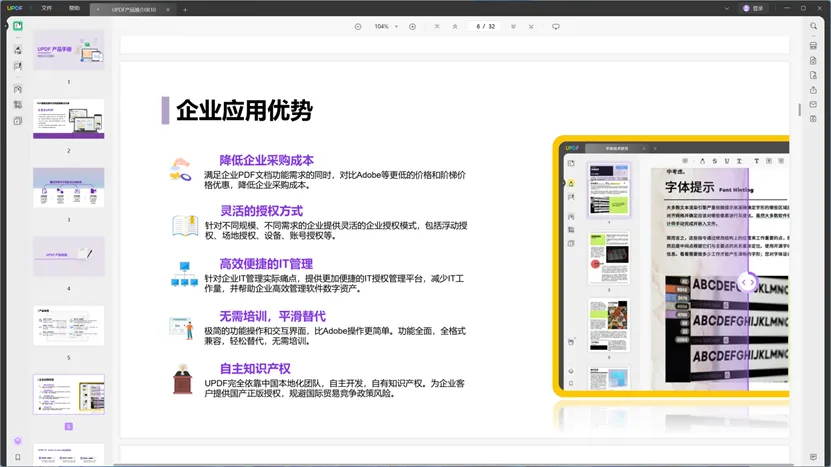
Task: Send file by email icon
Action: 813,104
